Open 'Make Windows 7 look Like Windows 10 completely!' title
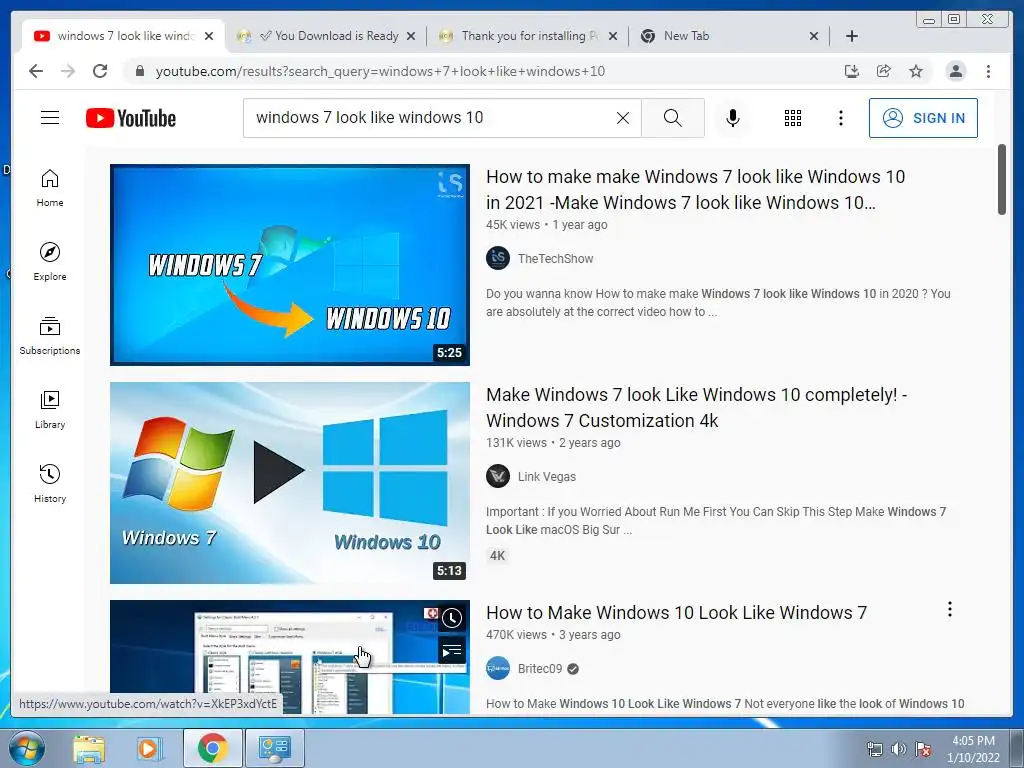This screenshot has width=1024, height=768. pyautogui.click(x=696, y=408)
